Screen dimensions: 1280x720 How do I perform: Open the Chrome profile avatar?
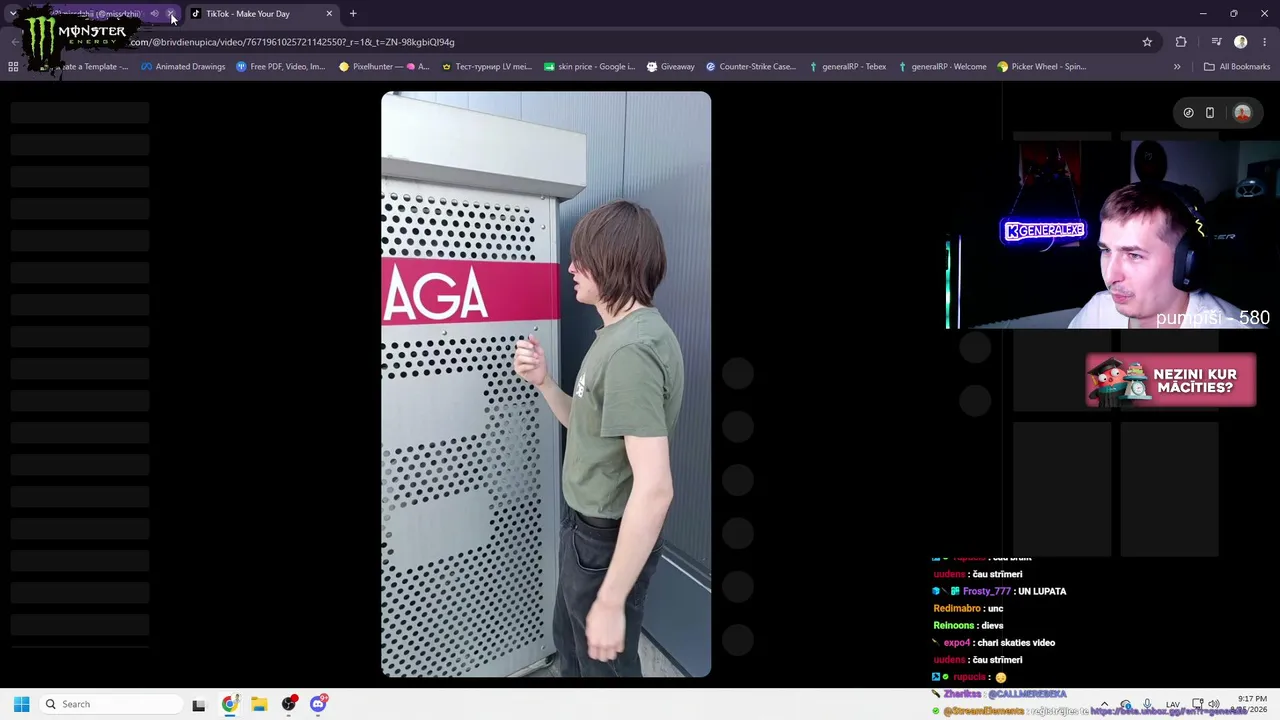[x=1241, y=42]
